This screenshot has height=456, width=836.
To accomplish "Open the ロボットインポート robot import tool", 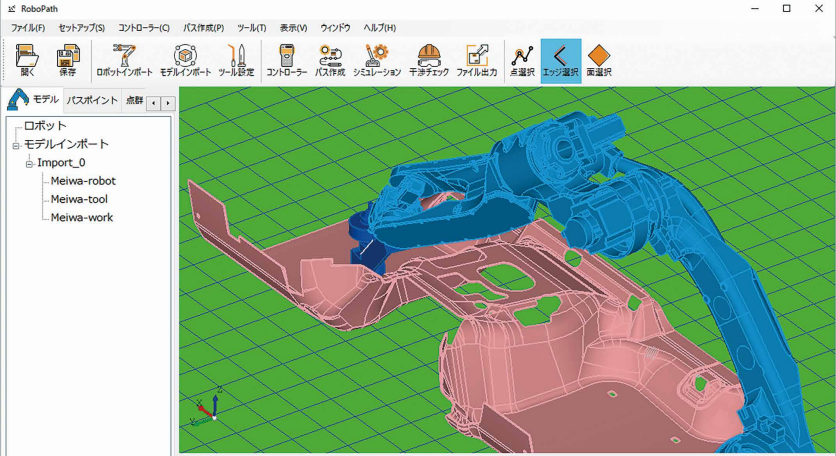I will pos(124,60).
